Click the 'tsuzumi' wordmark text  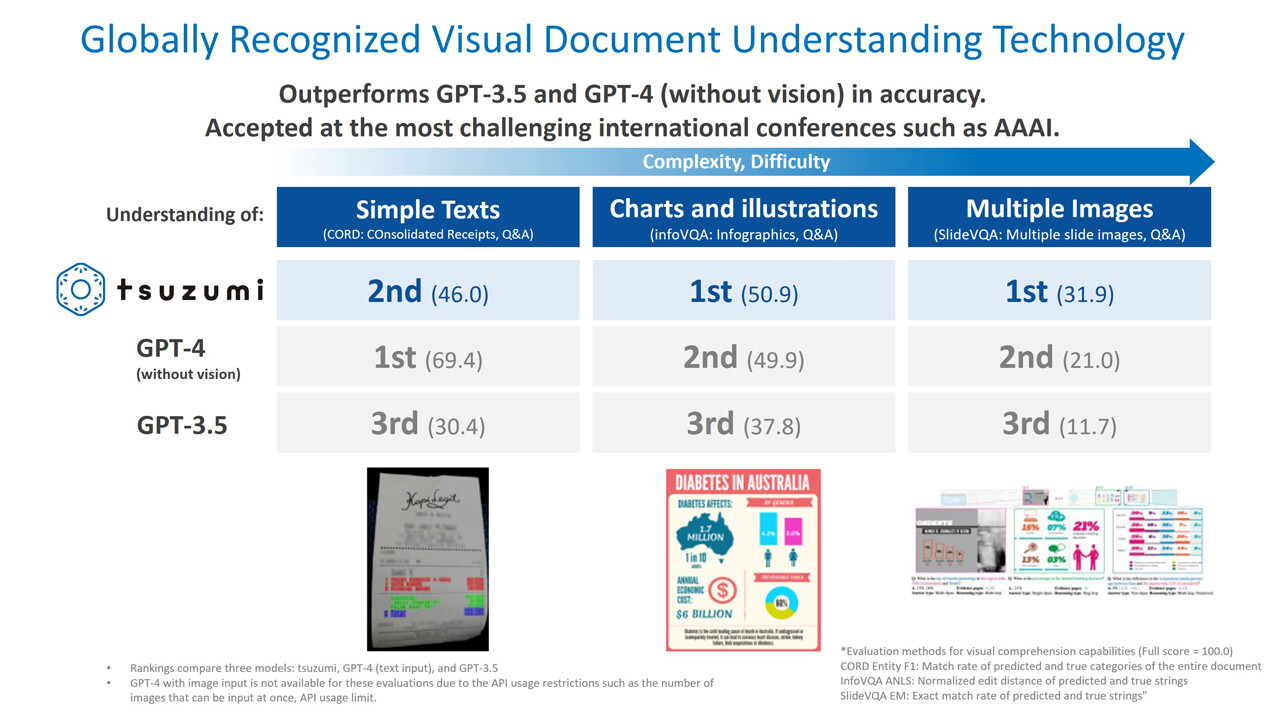[x=190, y=290]
